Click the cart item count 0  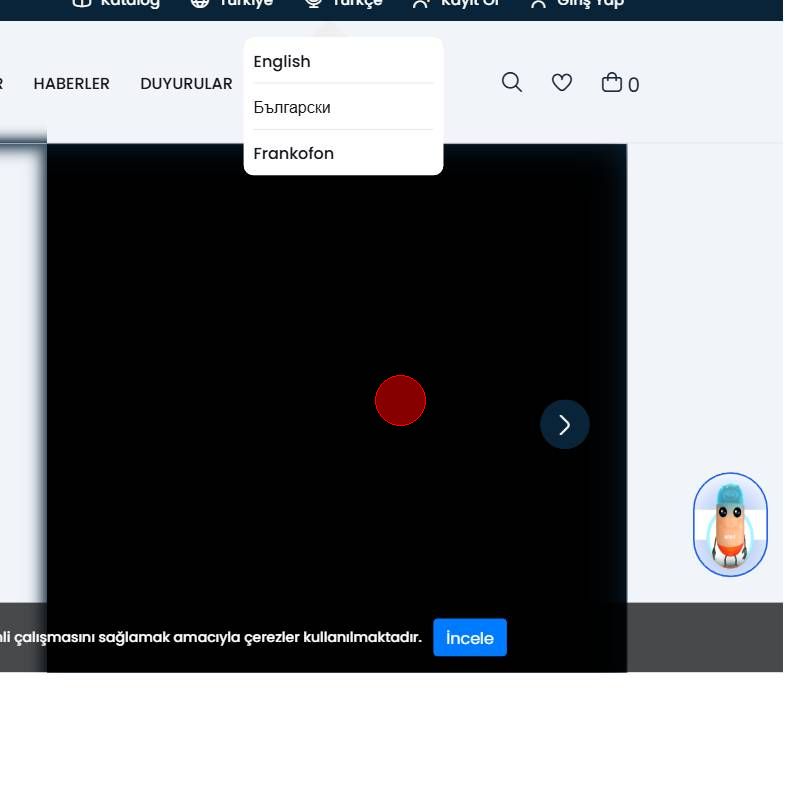click(x=633, y=85)
